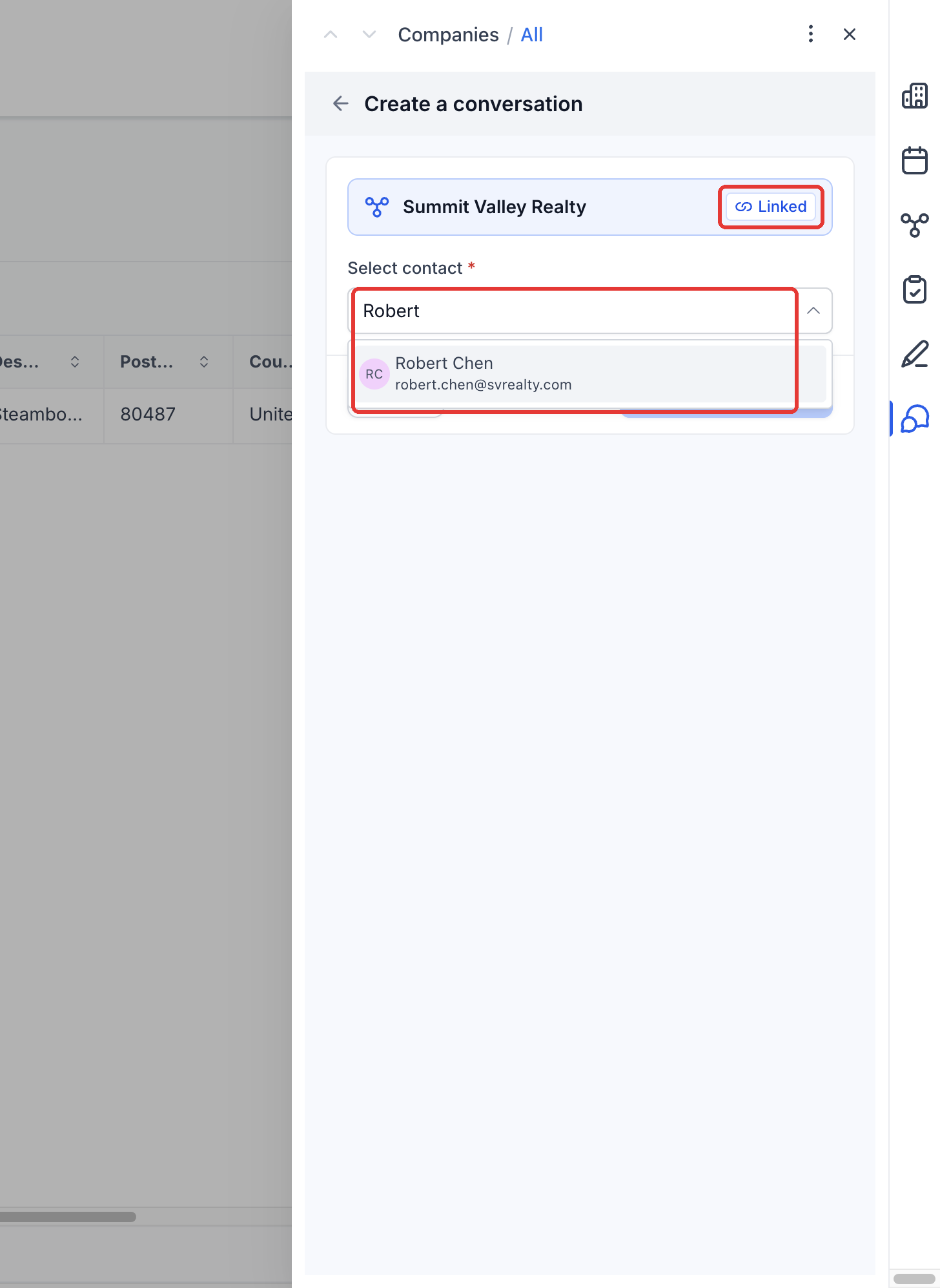940x1288 pixels.
Task: Go back from Create a conversation
Action: (341, 103)
